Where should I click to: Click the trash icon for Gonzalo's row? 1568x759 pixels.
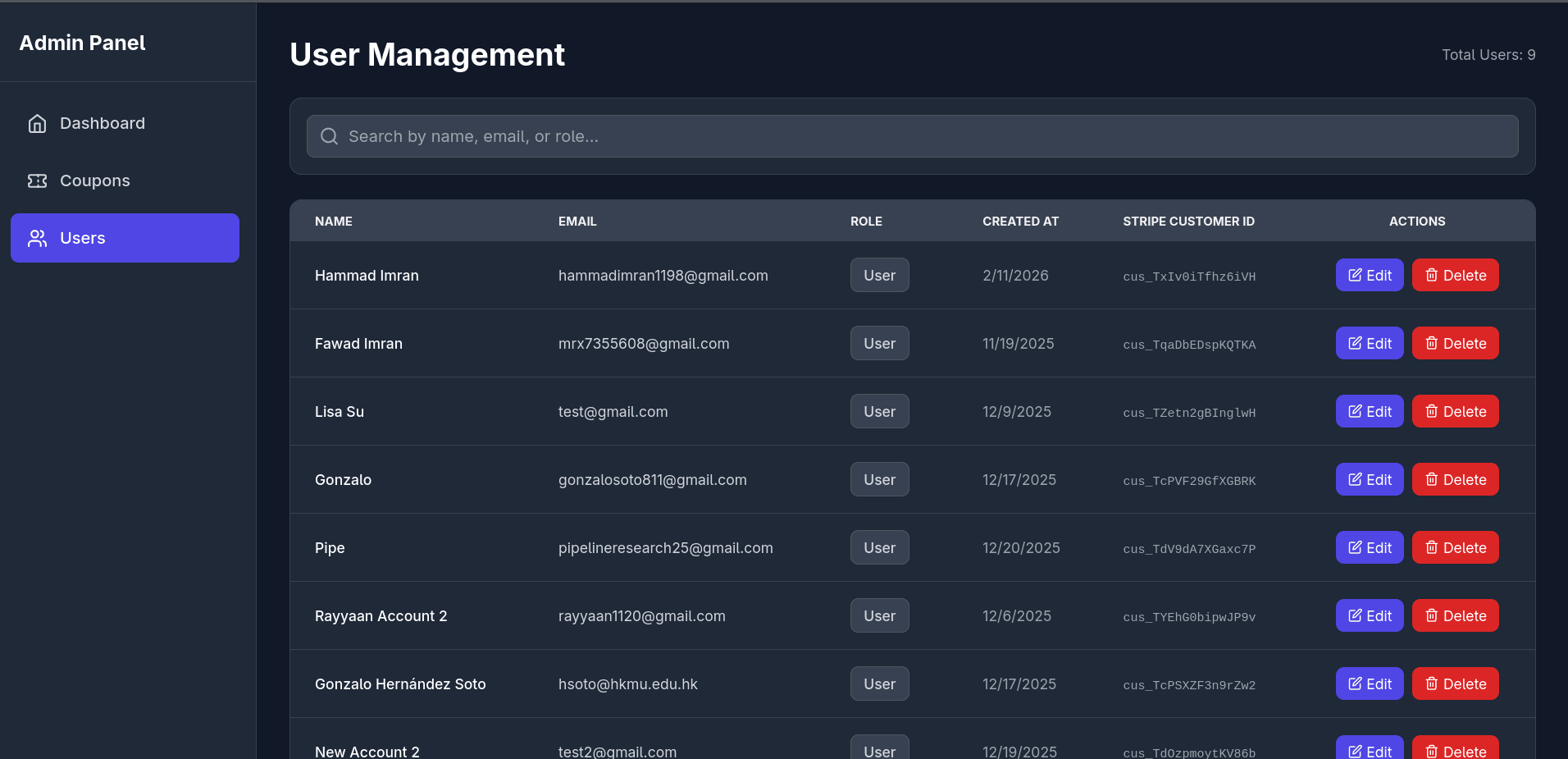1432,479
